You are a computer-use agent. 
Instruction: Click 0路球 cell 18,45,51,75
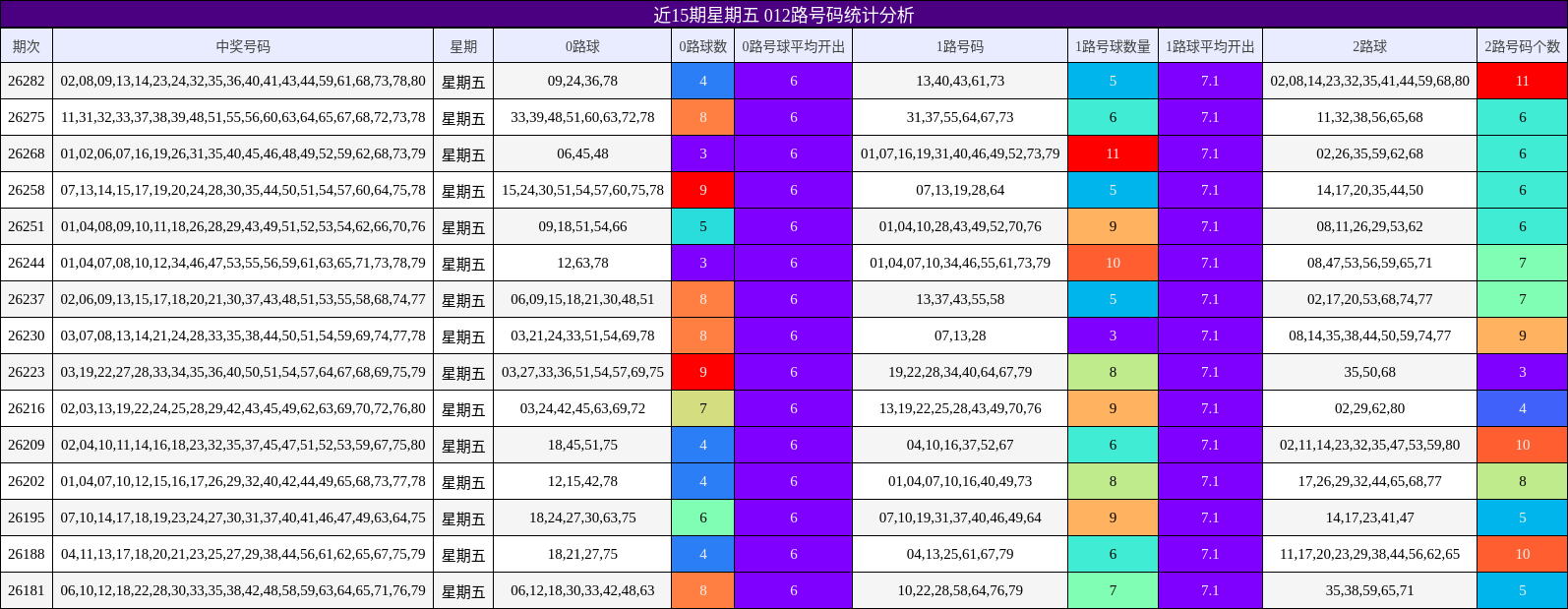pyautogui.click(x=582, y=445)
